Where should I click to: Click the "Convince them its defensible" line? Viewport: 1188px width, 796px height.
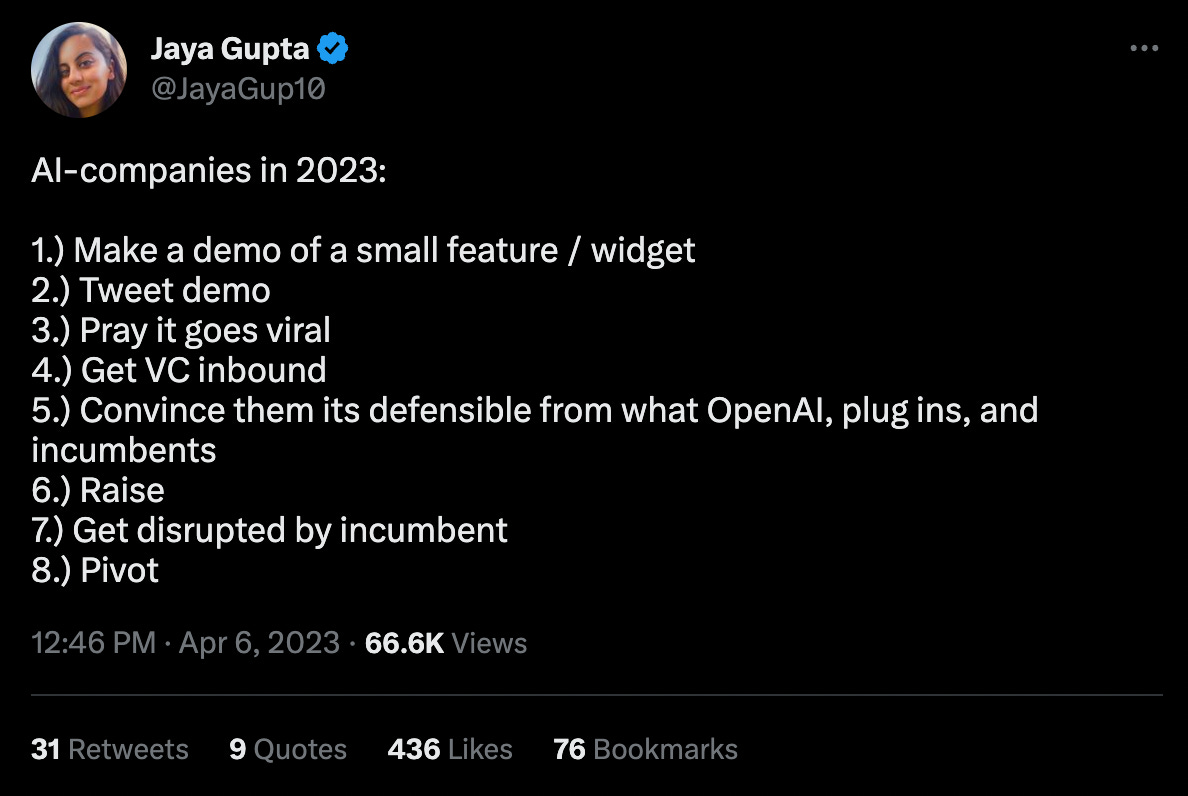click(x=535, y=410)
